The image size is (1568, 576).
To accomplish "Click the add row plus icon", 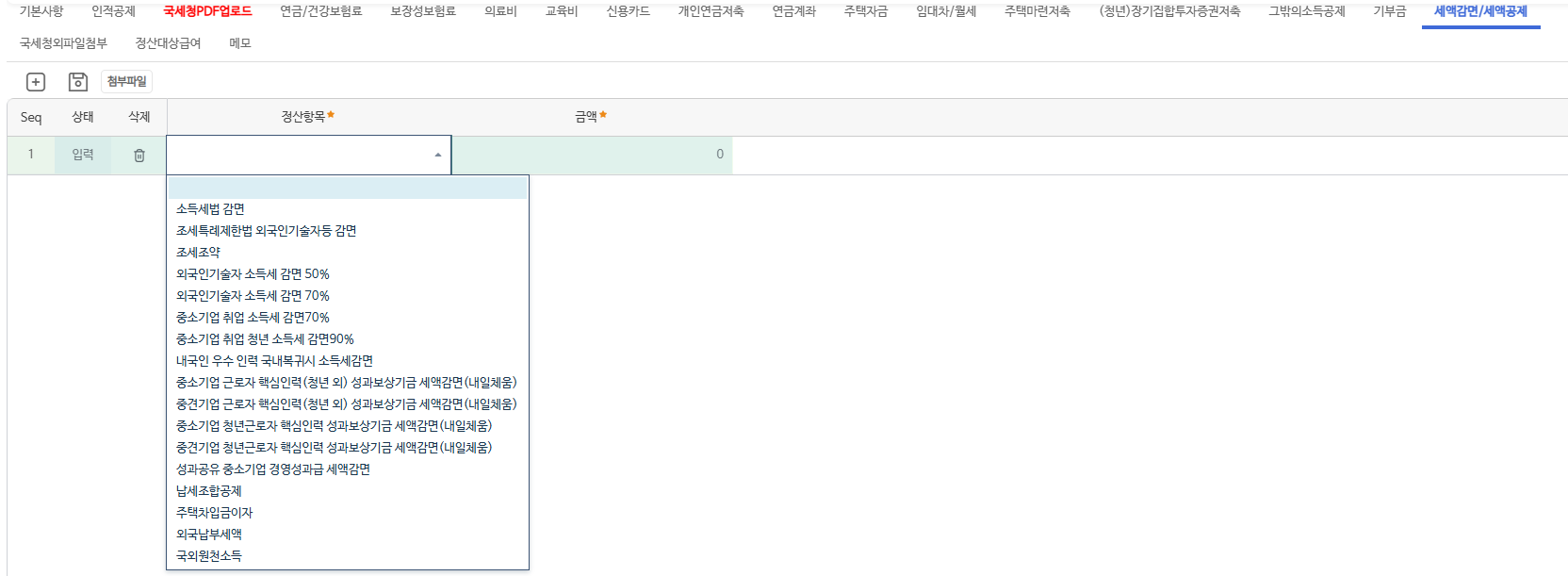I will (x=36, y=82).
